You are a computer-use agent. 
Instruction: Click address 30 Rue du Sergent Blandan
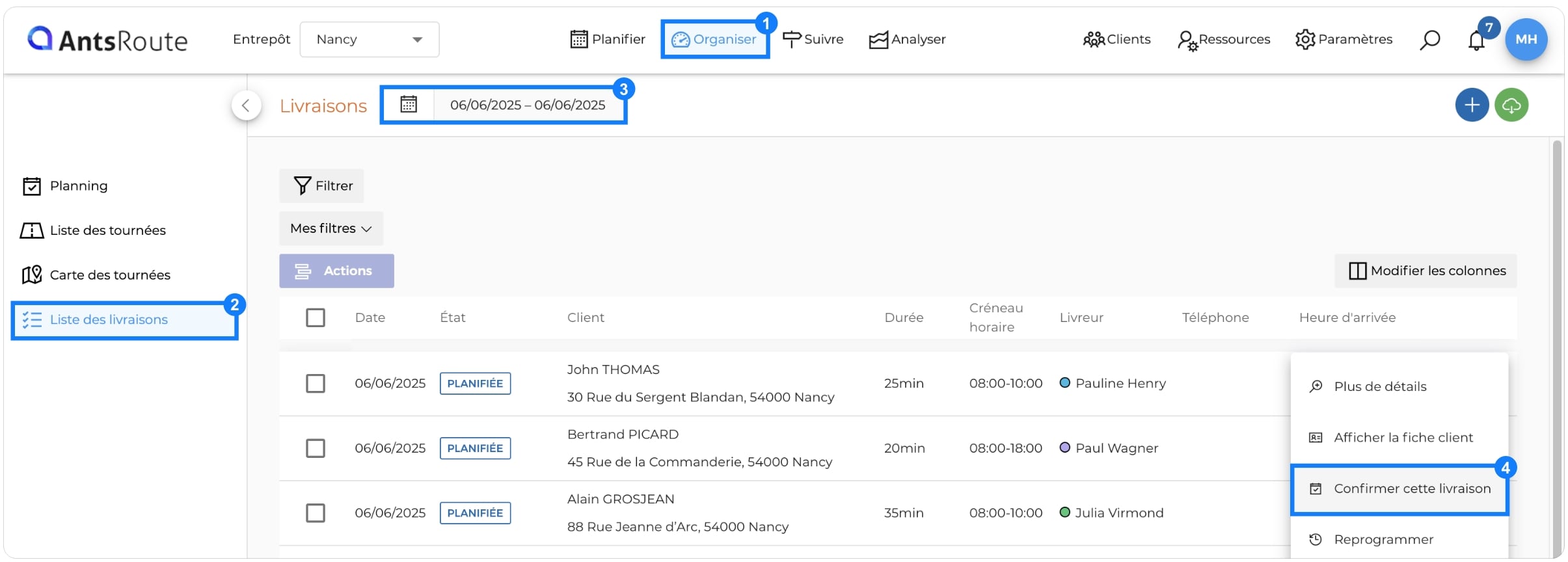[x=701, y=397]
